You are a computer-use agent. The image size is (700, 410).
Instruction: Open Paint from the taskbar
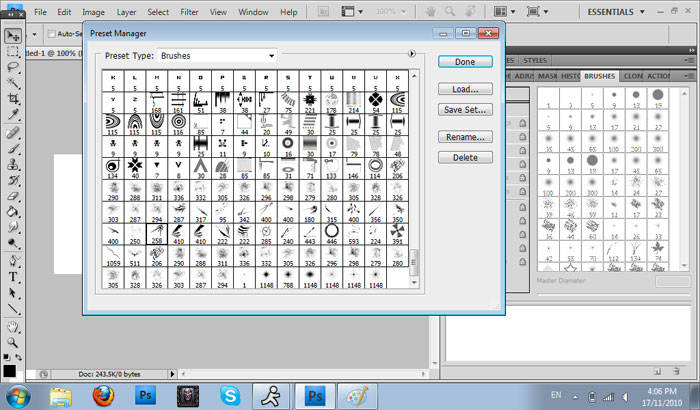pyautogui.click(x=357, y=396)
